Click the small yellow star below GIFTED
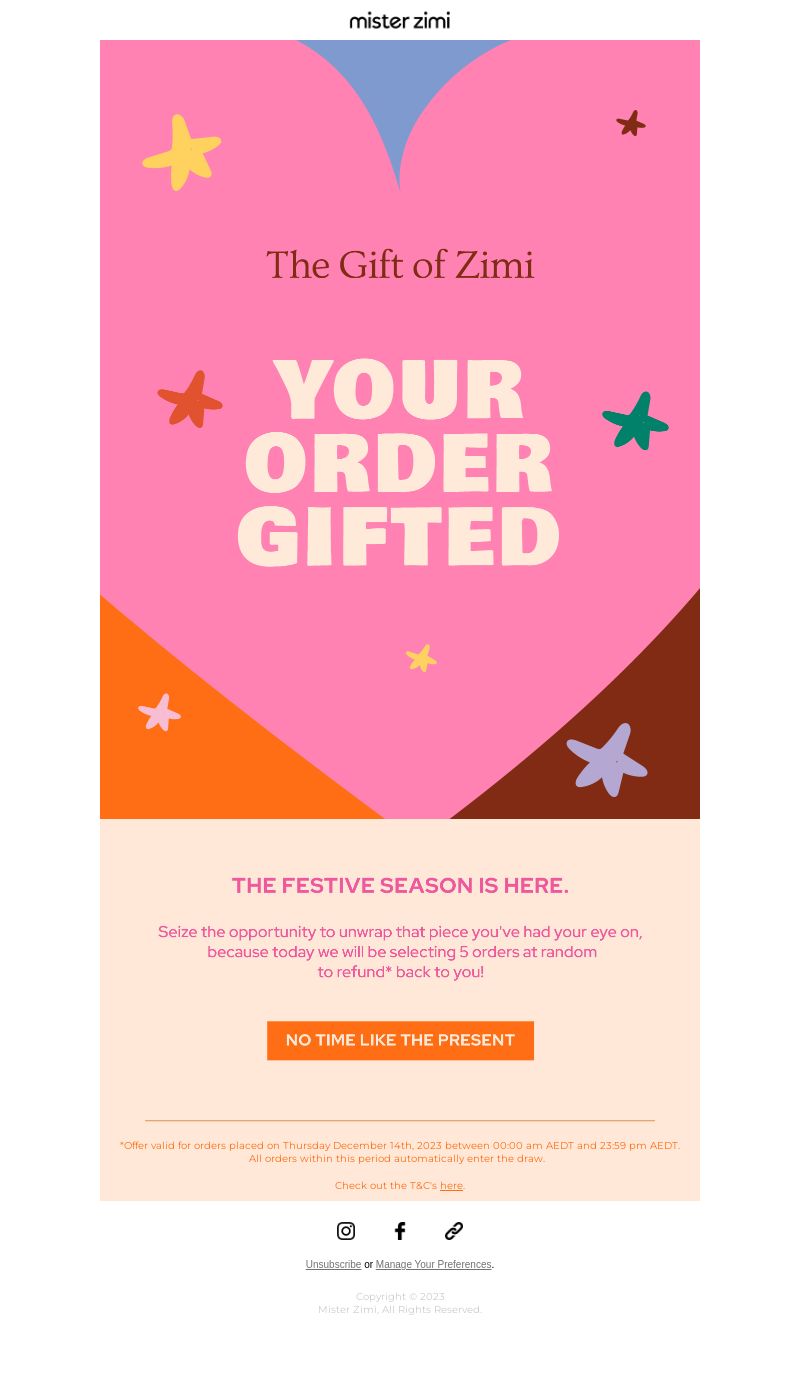This screenshot has width=800, height=1377. tap(422, 658)
